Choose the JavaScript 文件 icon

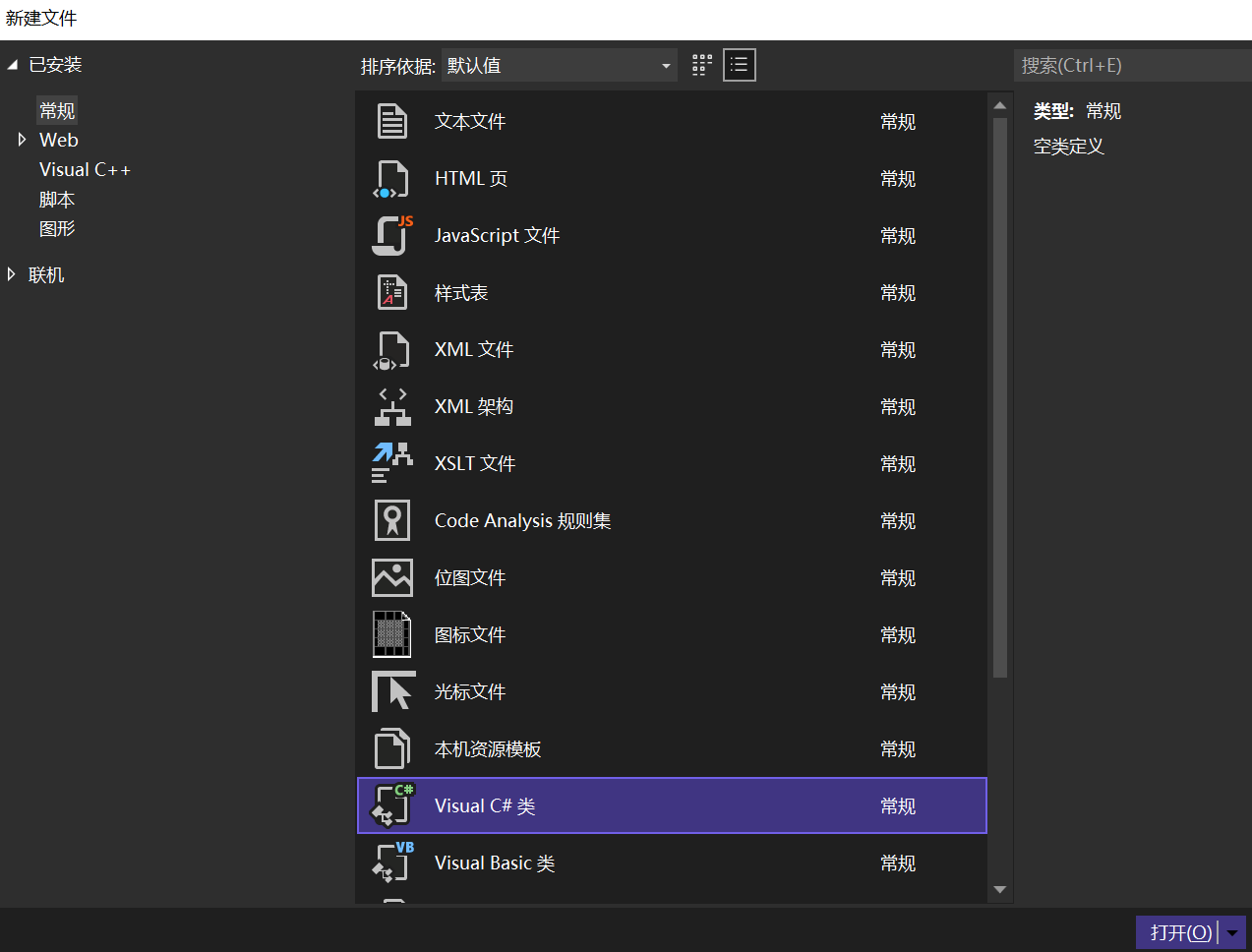pyautogui.click(x=392, y=236)
